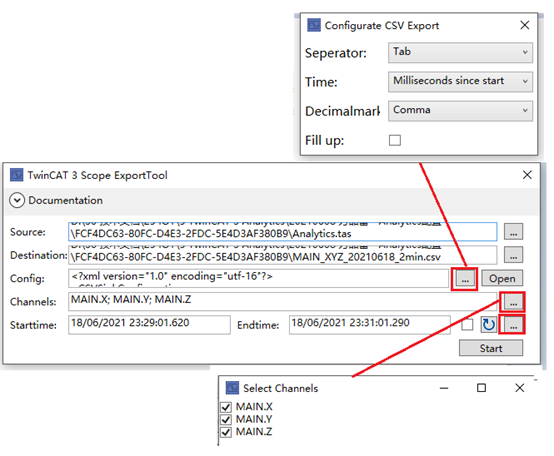This screenshot has height=456, width=554.
Task: Click the Channels: label
Action: (33, 302)
